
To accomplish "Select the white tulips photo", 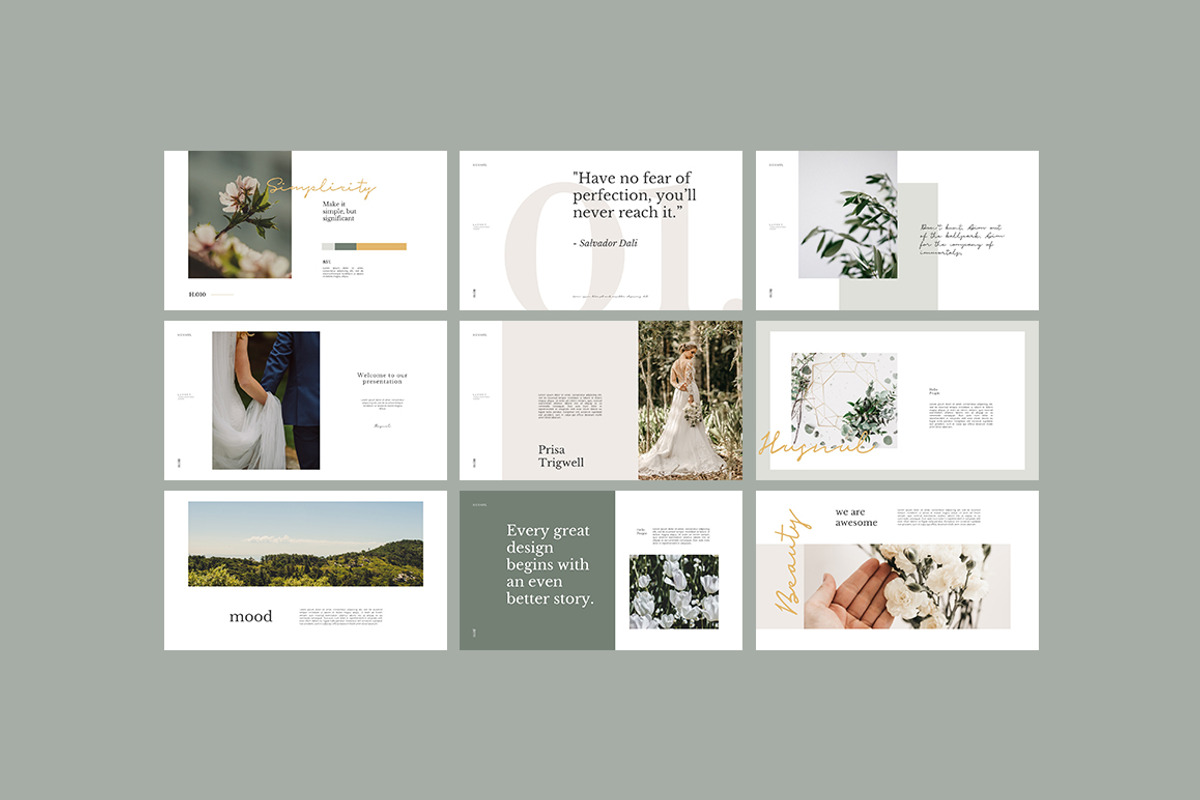I will click(x=674, y=592).
